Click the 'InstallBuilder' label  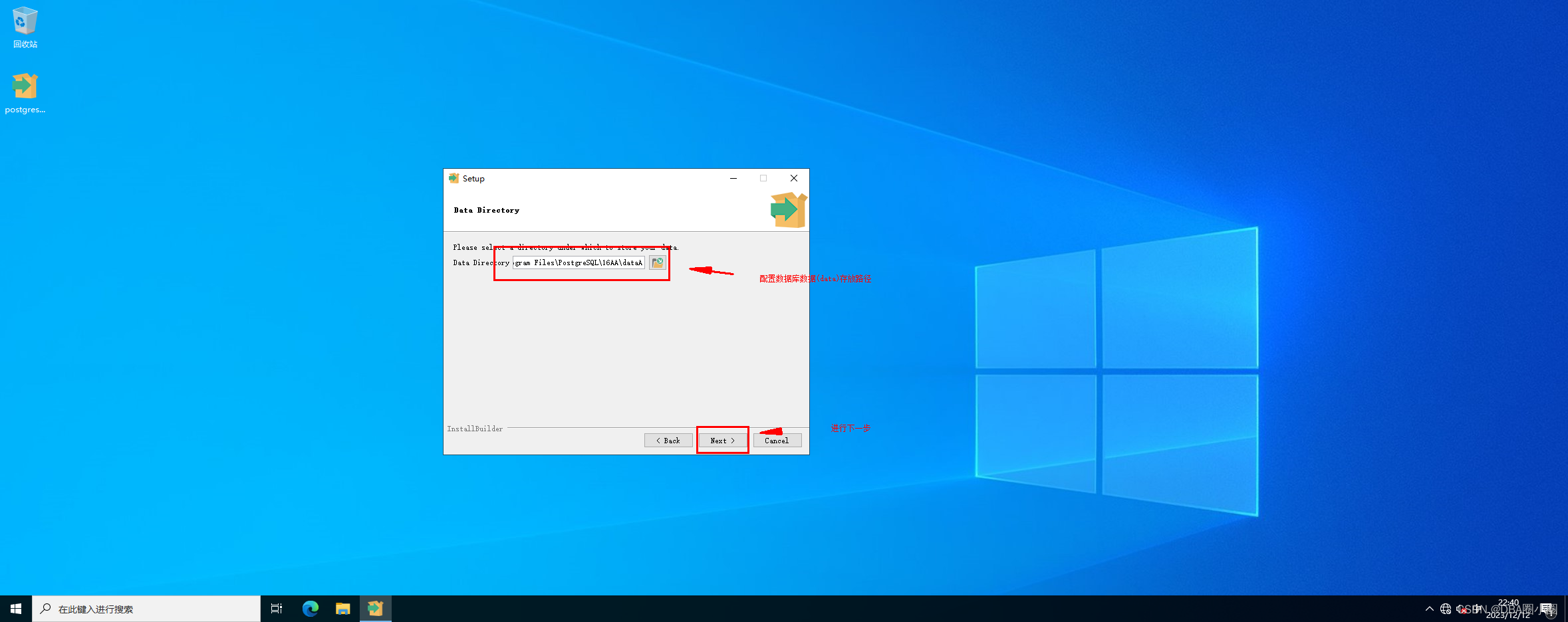(x=475, y=429)
